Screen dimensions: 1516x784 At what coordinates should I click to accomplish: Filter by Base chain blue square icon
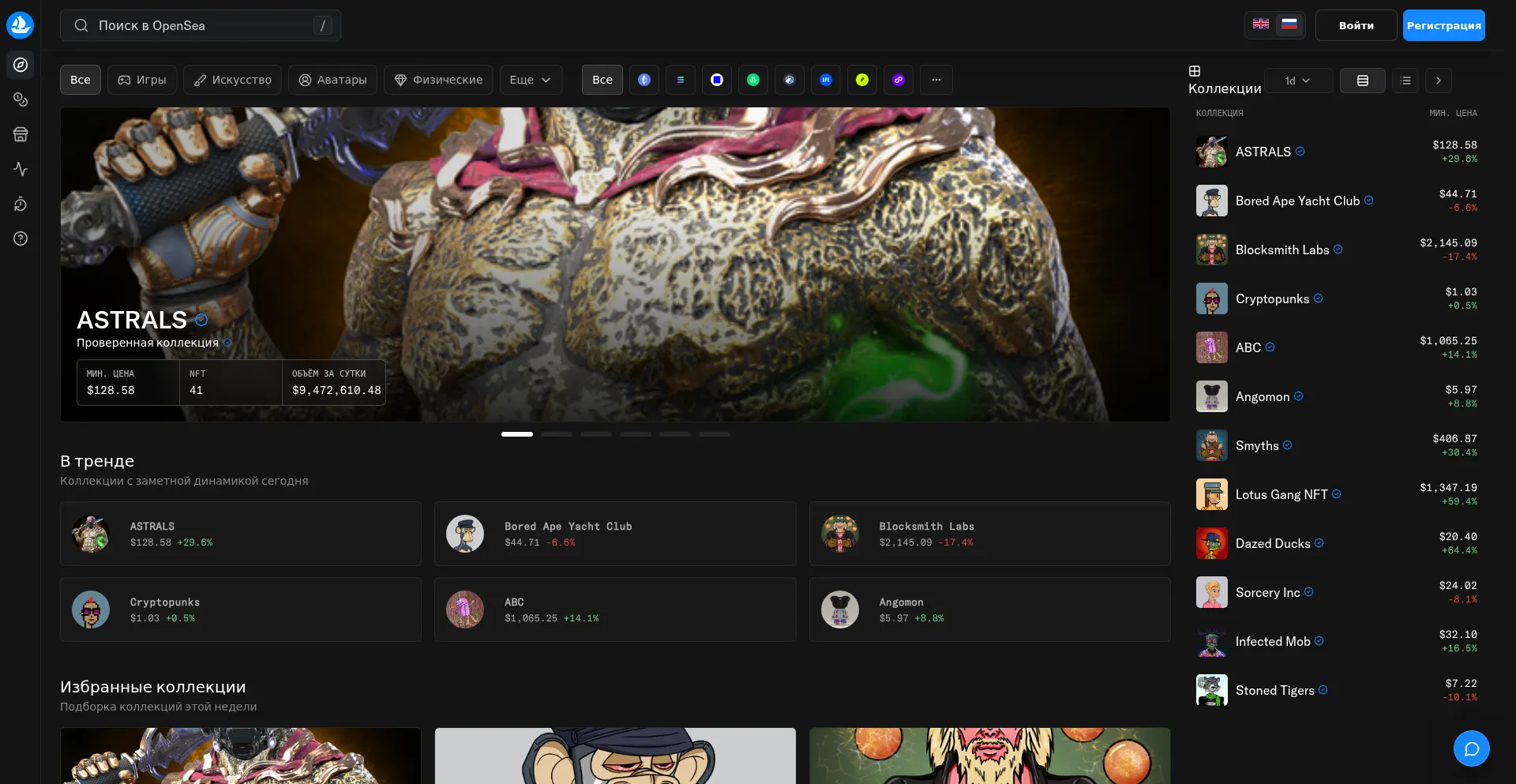(x=717, y=80)
